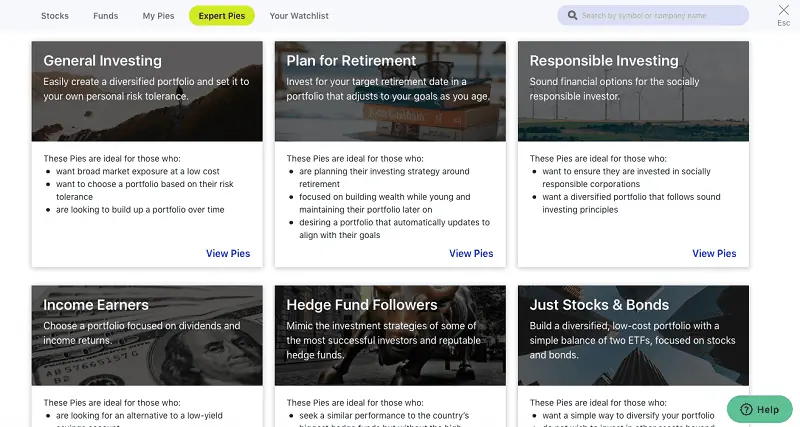Go to Your Watchlist tab
This screenshot has width=800, height=427.
tap(299, 16)
